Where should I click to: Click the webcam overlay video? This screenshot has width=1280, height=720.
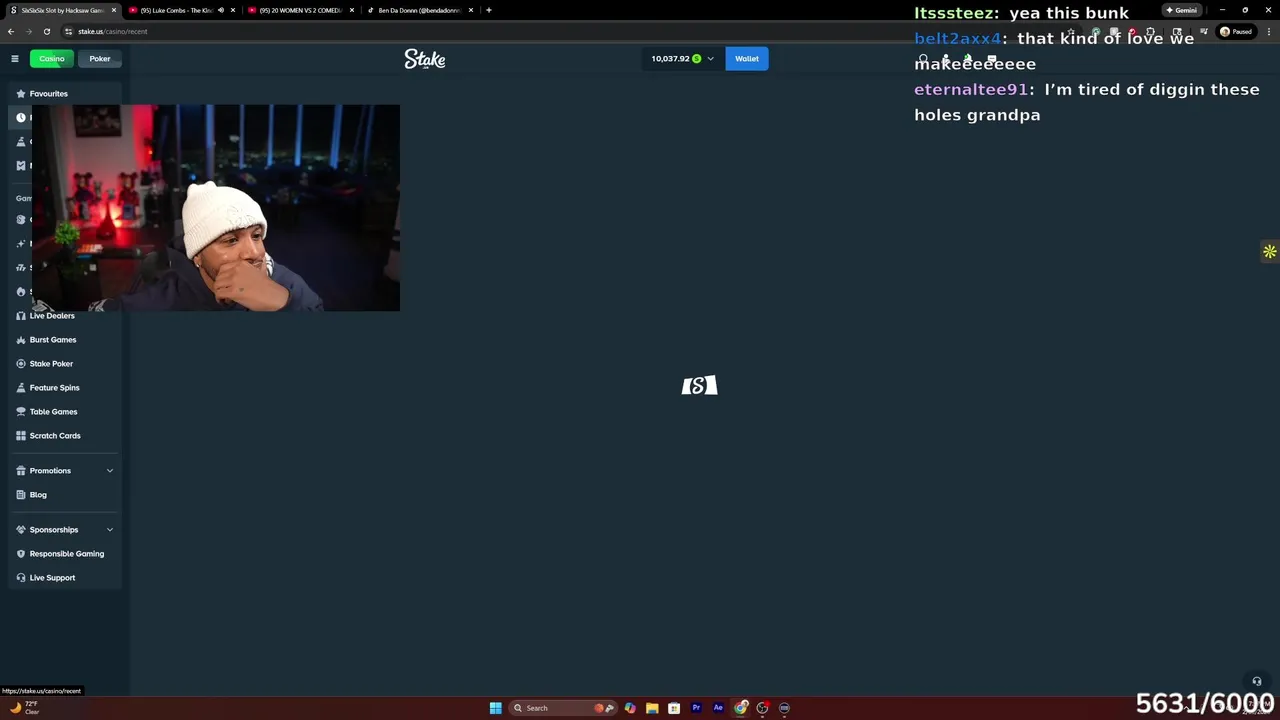click(216, 208)
